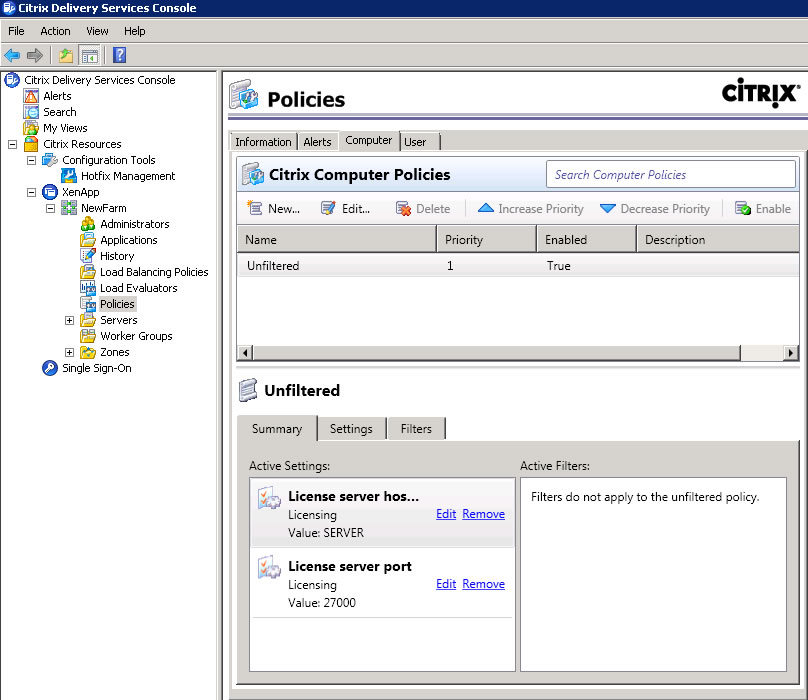This screenshot has height=700, width=808.
Task: Switch to the User tab
Action: [x=415, y=142]
